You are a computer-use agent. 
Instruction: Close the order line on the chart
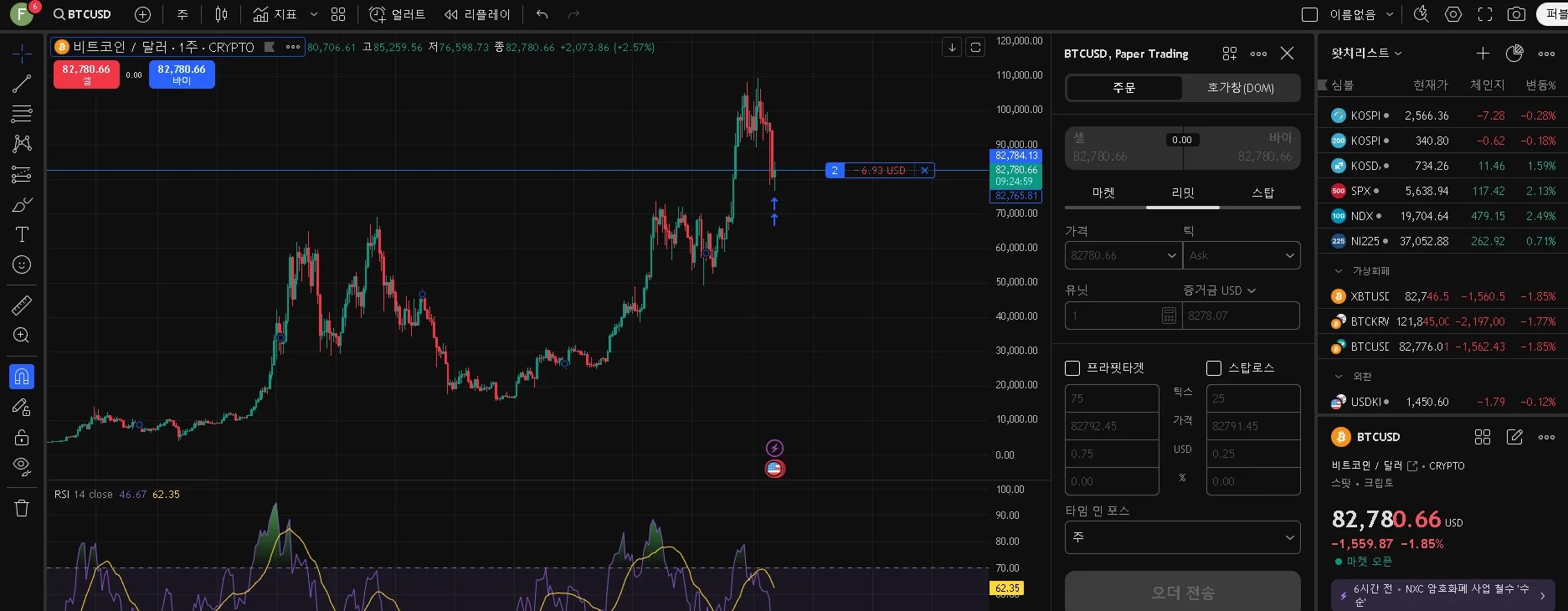coord(924,171)
